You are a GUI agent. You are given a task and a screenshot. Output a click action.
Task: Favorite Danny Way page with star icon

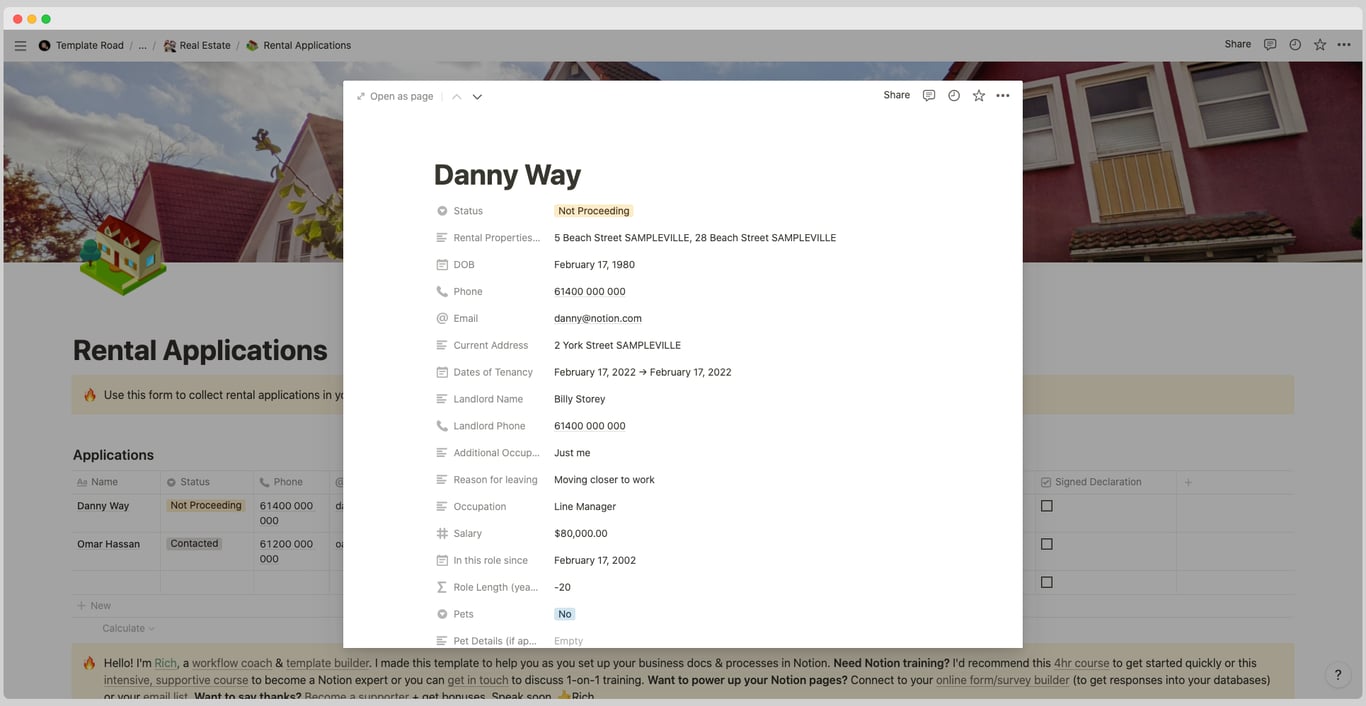pyautogui.click(x=979, y=95)
